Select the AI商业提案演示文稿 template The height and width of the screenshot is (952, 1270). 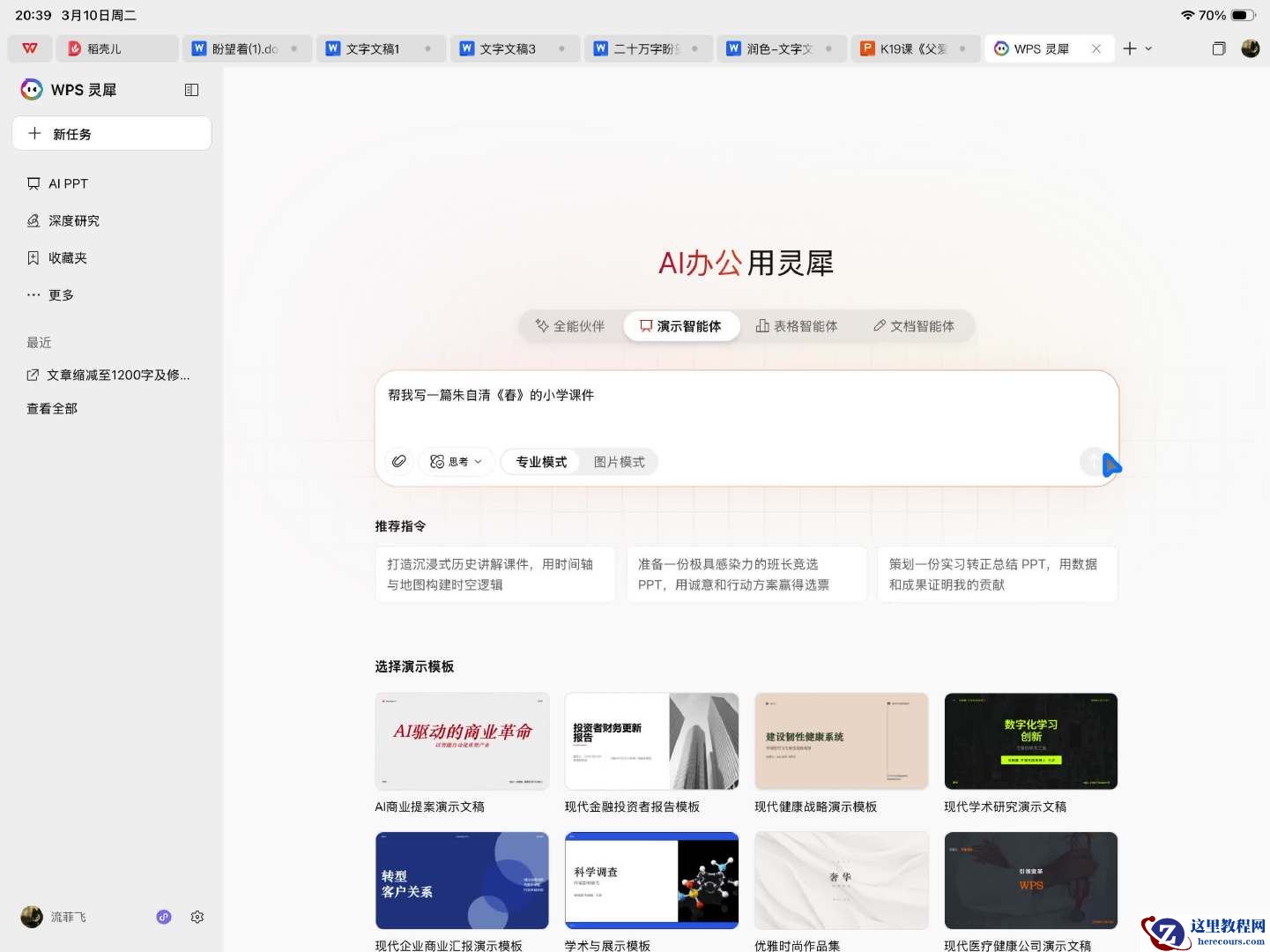click(x=463, y=741)
